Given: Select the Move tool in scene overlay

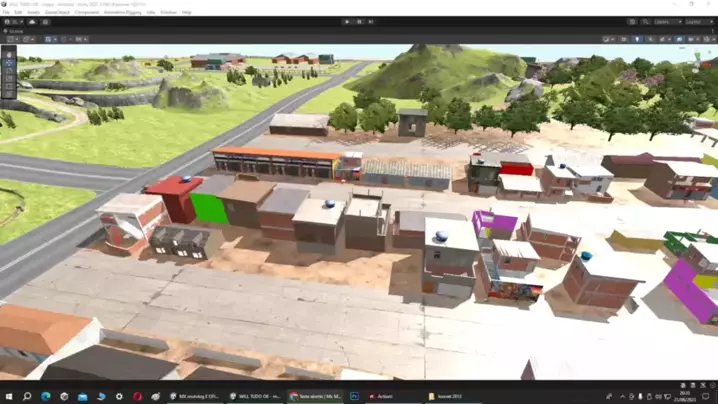Looking at the screenshot, I should 9,62.
